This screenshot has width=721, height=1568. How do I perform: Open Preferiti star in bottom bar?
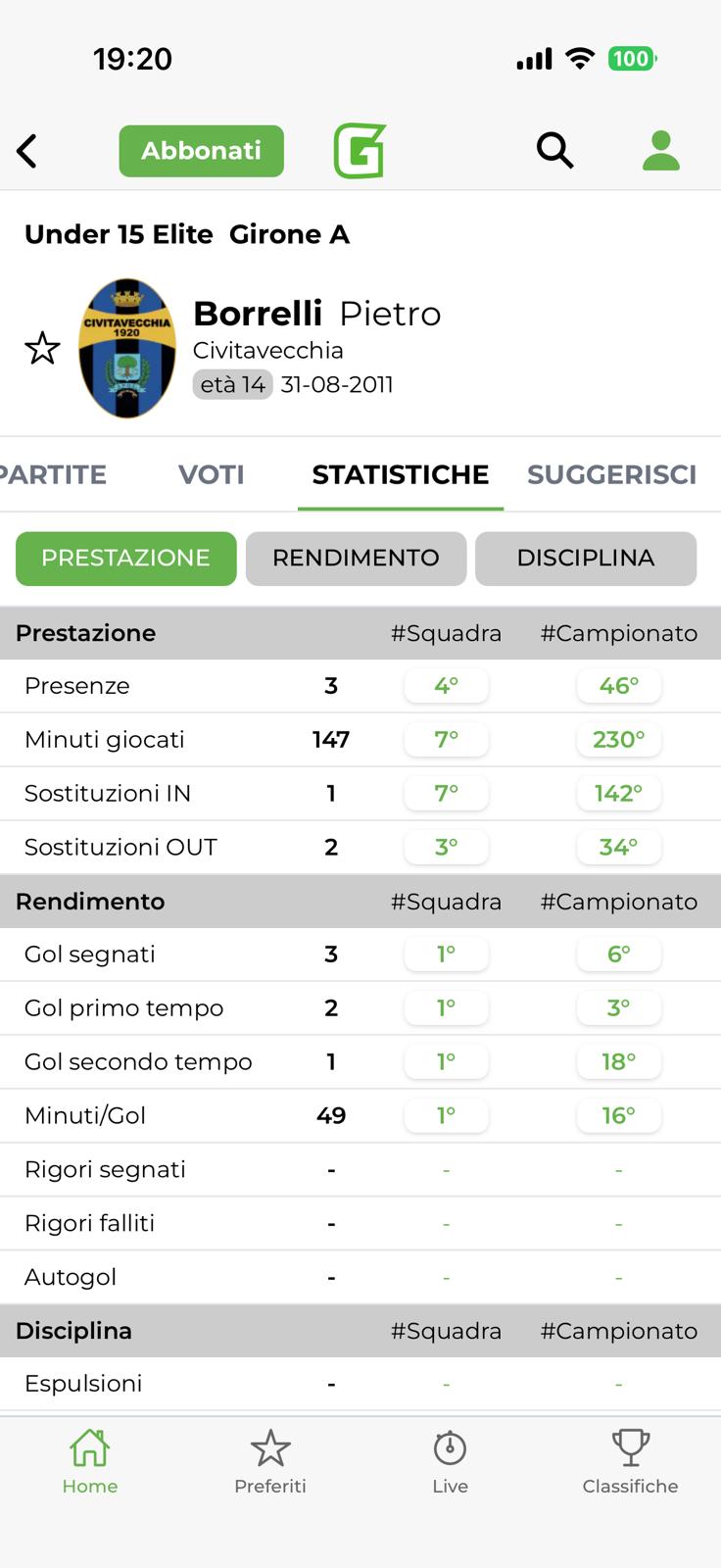tap(270, 1460)
